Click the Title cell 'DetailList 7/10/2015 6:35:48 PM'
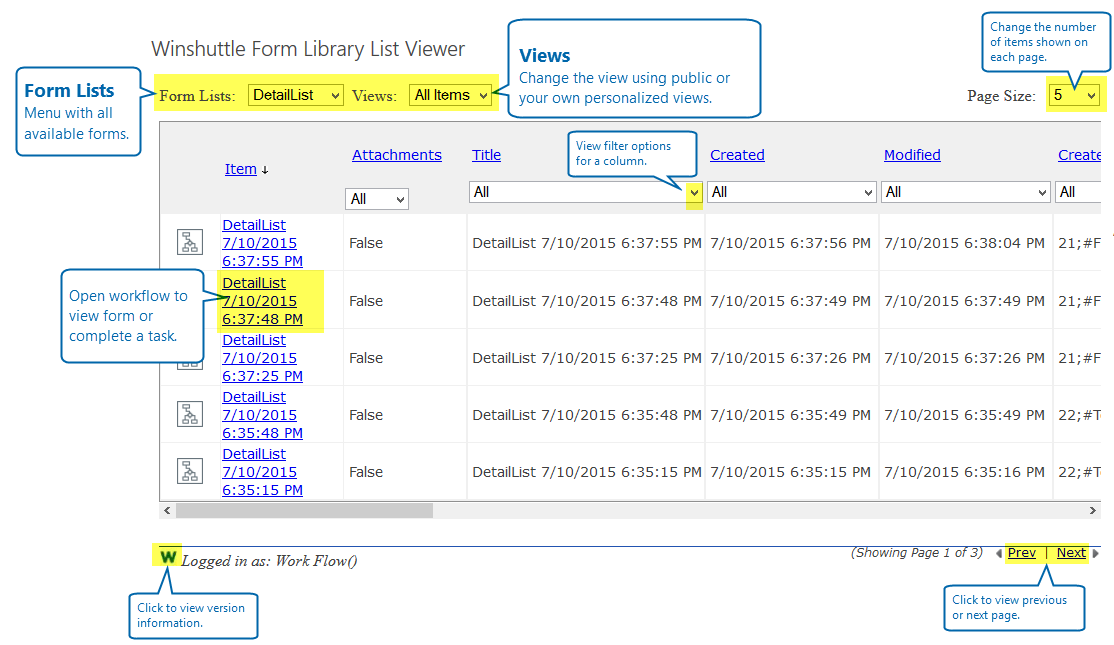This screenshot has height=645, width=1114. click(x=587, y=415)
